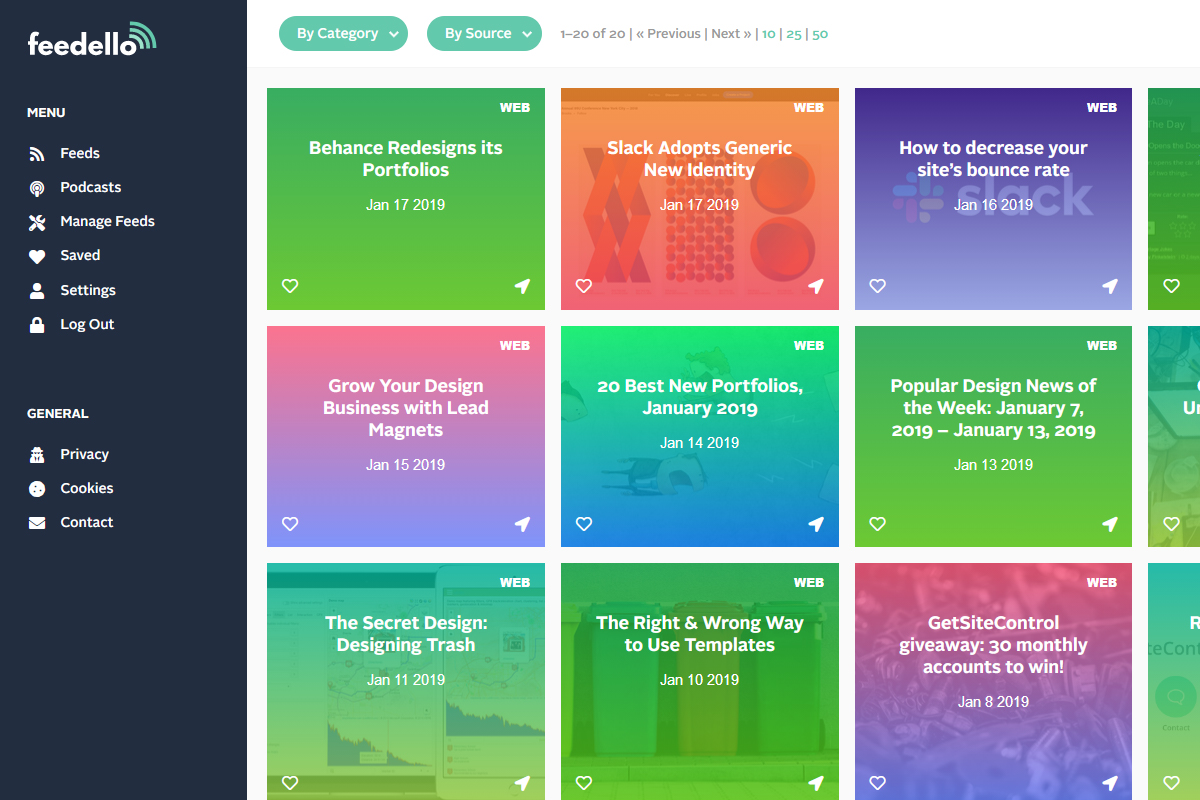Open the Contact link

[87, 523]
